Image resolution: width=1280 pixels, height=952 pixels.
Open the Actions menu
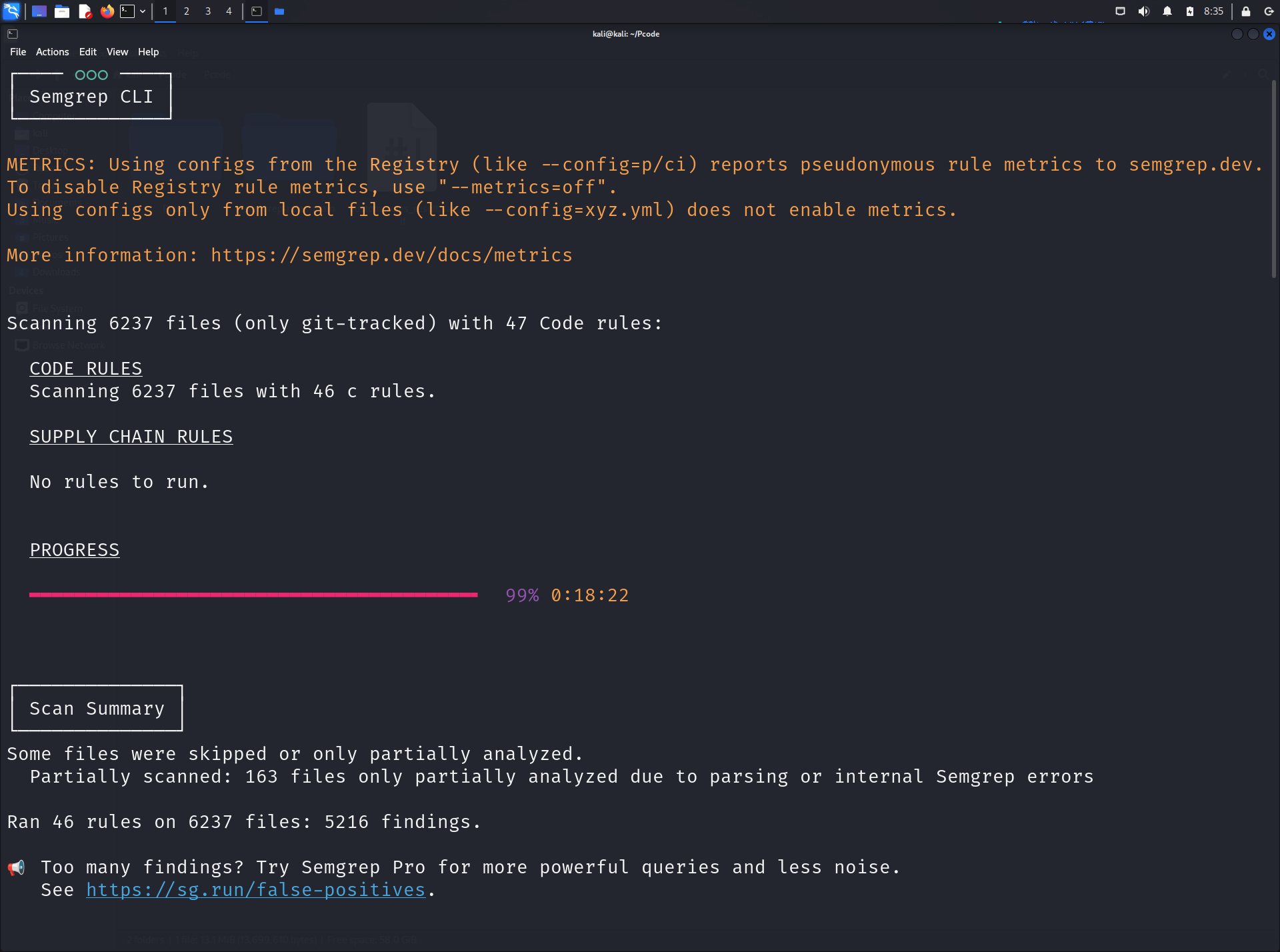(x=52, y=52)
